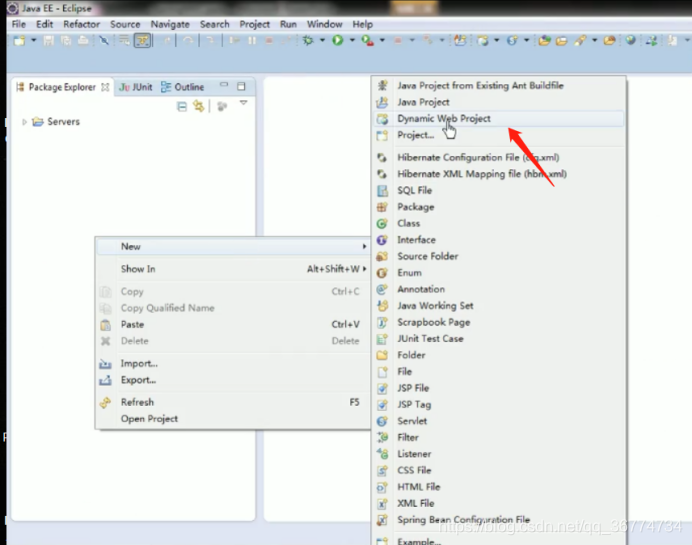Image resolution: width=692 pixels, height=545 pixels.
Task: Open the New wizard dropdown arrow
Action: point(34,41)
